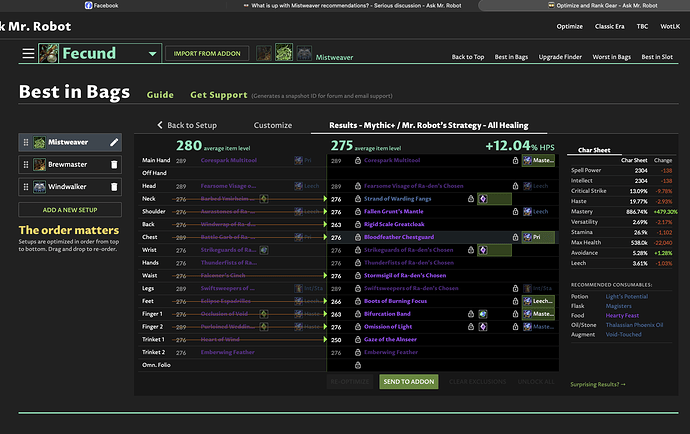Toggle enchant lock on Fallen Grunt's Mantle row

click(x=515, y=212)
